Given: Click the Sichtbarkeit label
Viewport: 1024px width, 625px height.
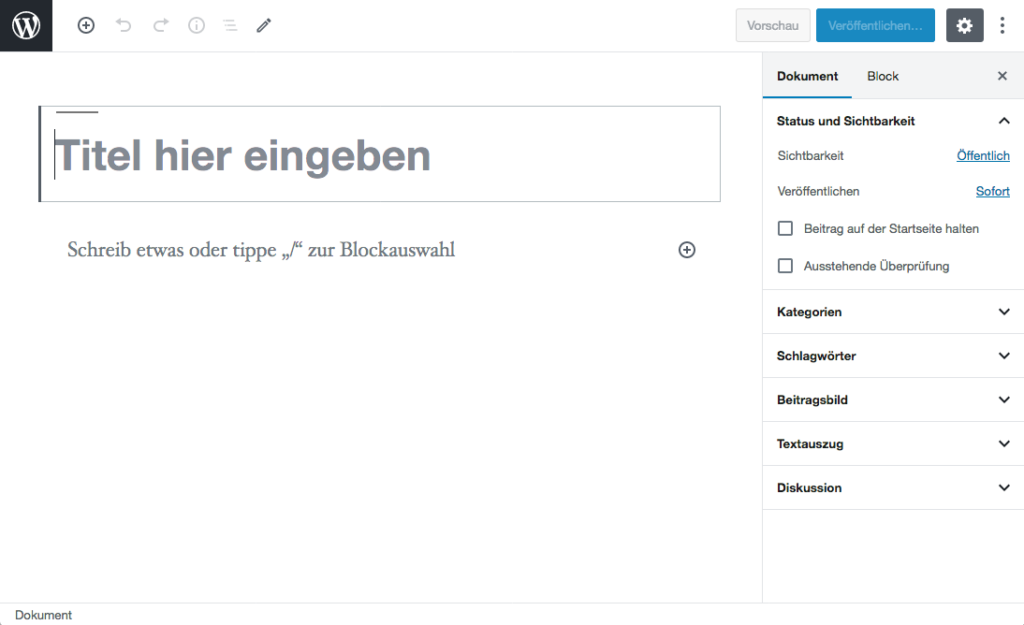Looking at the screenshot, I should [x=810, y=155].
